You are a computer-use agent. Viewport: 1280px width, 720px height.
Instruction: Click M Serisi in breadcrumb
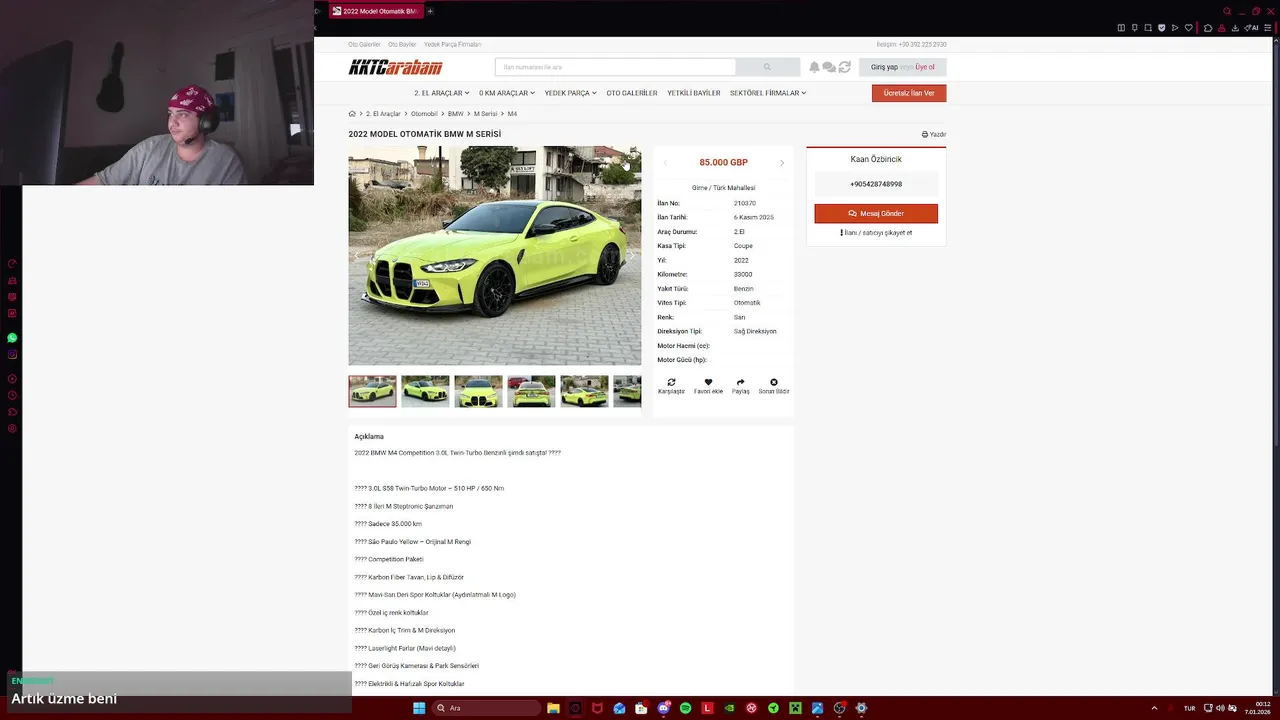pos(485,114)
